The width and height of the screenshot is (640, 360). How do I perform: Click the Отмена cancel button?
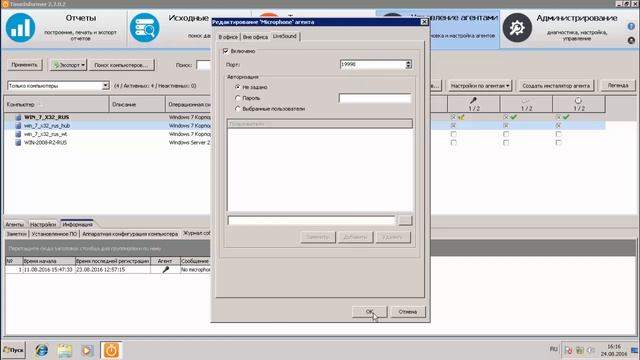[408, 312]
